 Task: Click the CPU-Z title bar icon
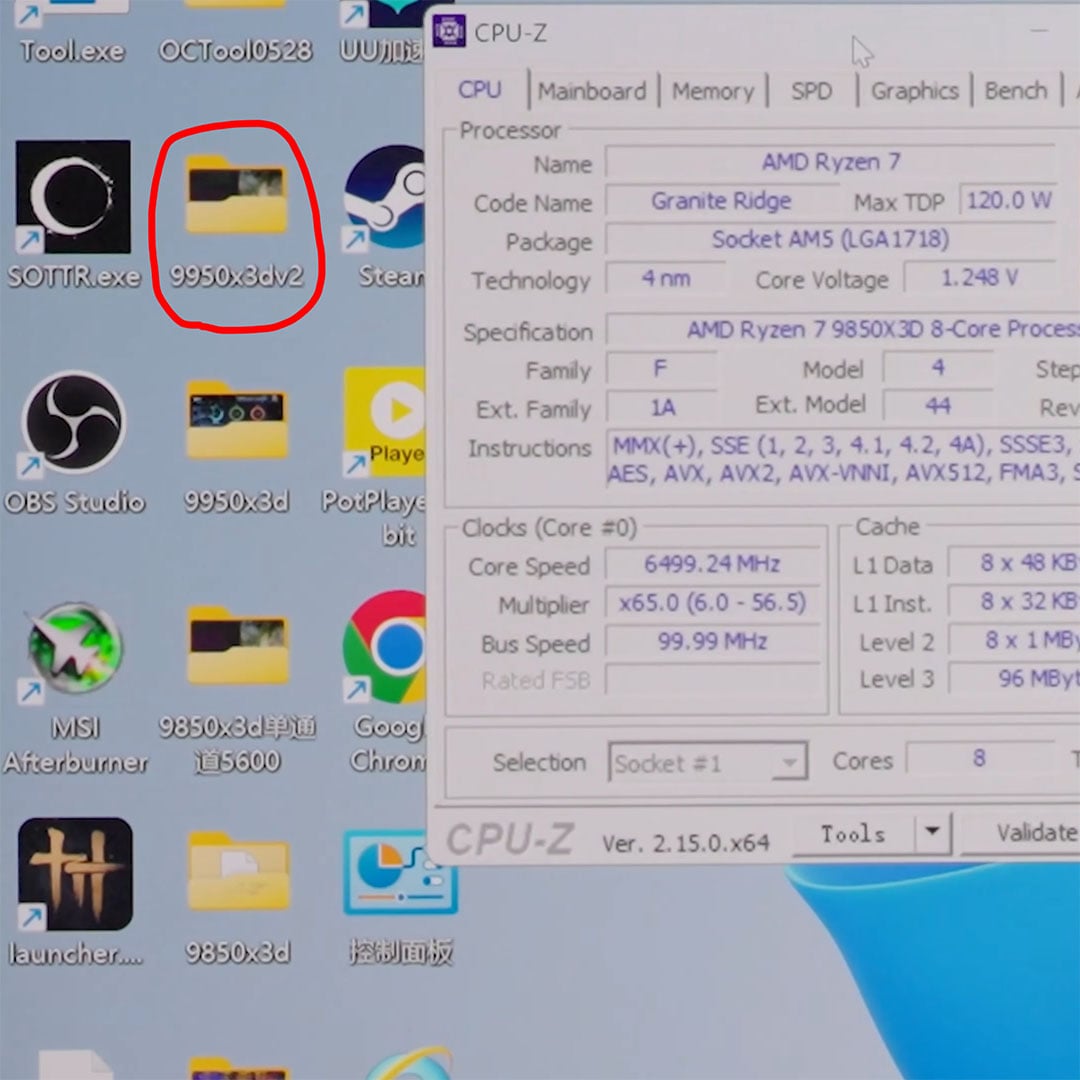tap(451, 31)
